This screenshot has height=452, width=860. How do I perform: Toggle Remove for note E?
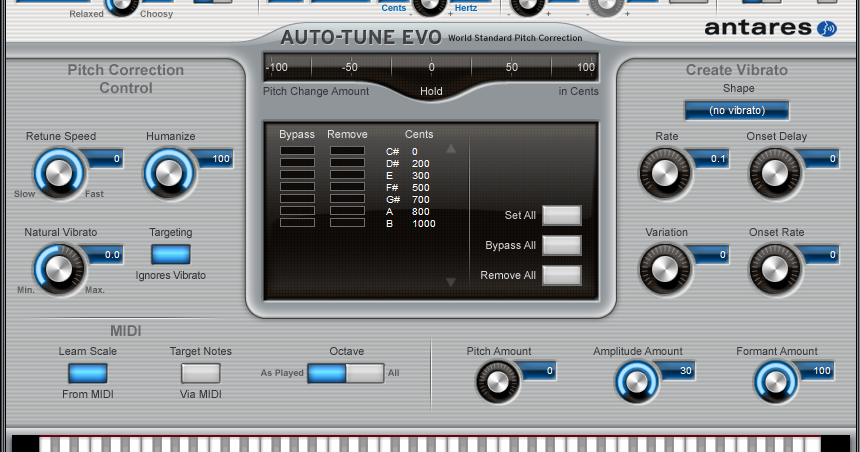tap(347, 175)
